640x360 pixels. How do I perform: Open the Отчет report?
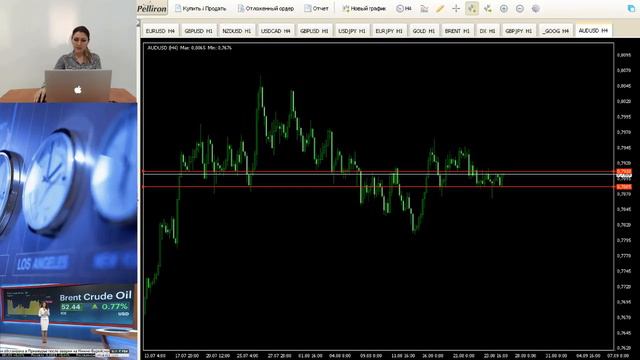click(316, 8)
